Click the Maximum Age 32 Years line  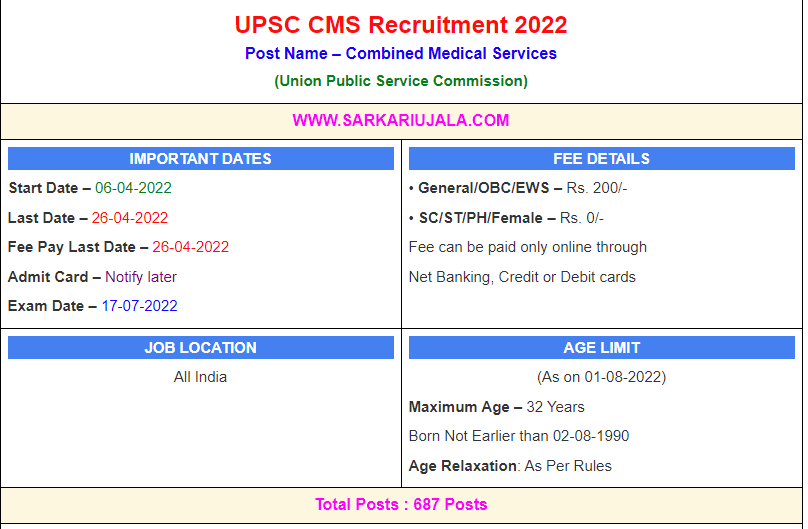pyautogui.click(x=497, y=407)
